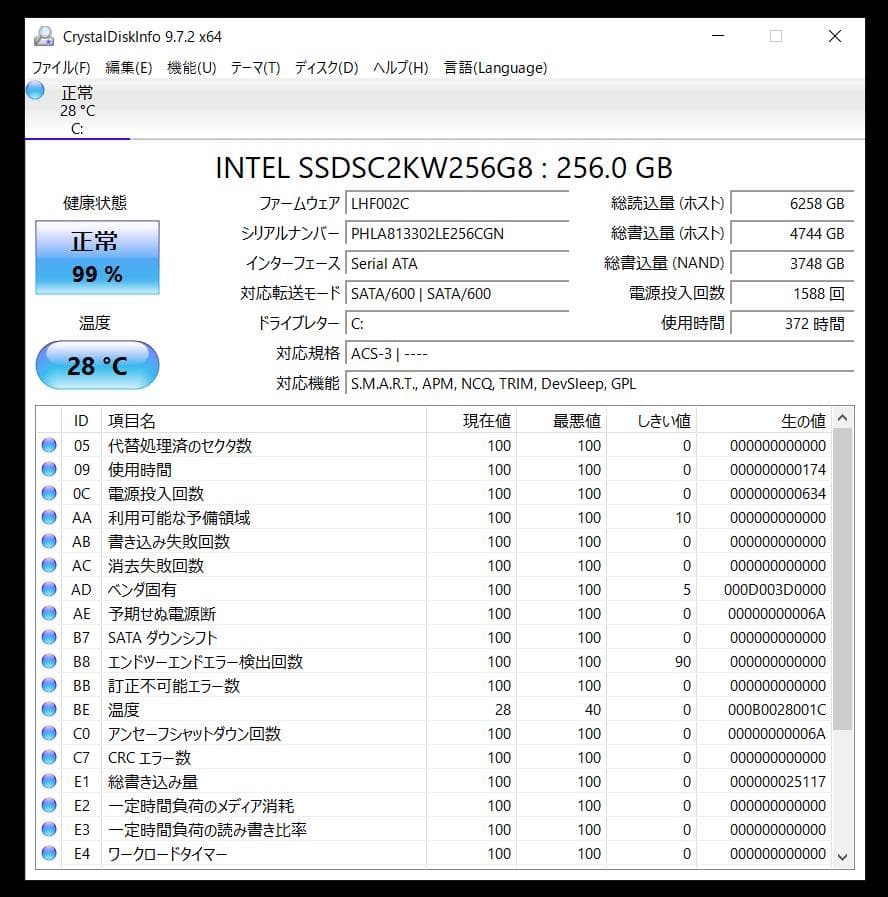
Task: Click the scrollbar down arrow in attribute list
Action: 841,858
